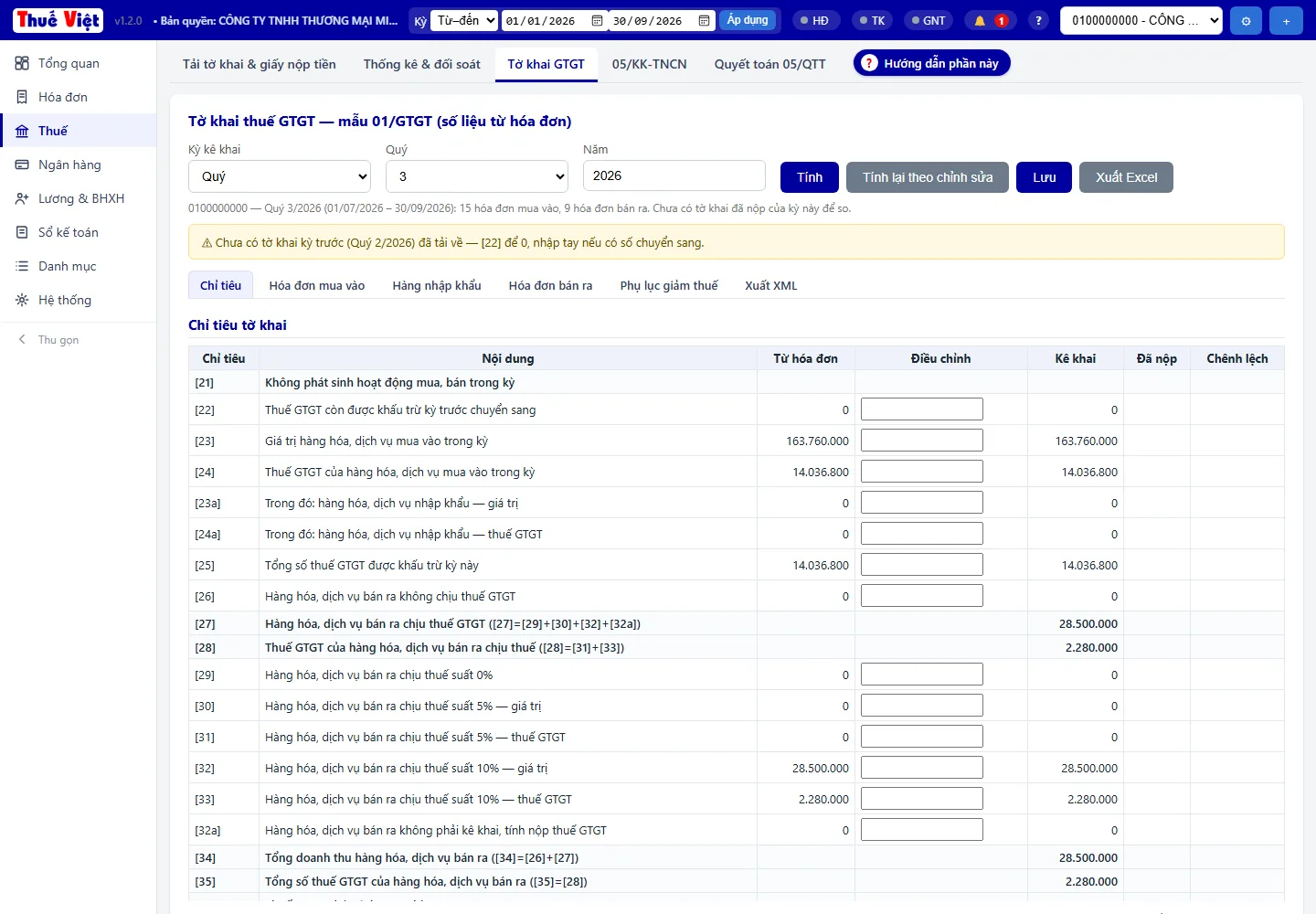Screen dimensions: 1316x914
Task: Click the Tính button
Action: pos(810,177)
